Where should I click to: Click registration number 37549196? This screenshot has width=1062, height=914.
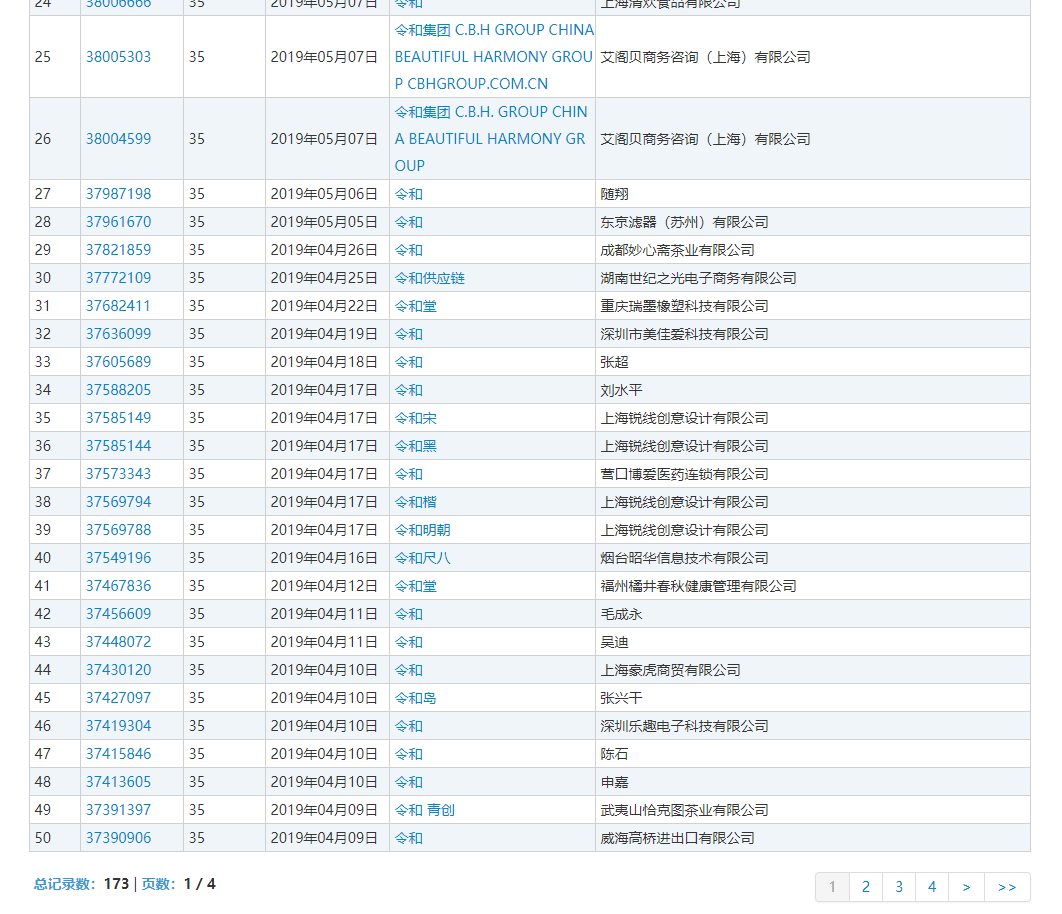(x=118, y=558)
